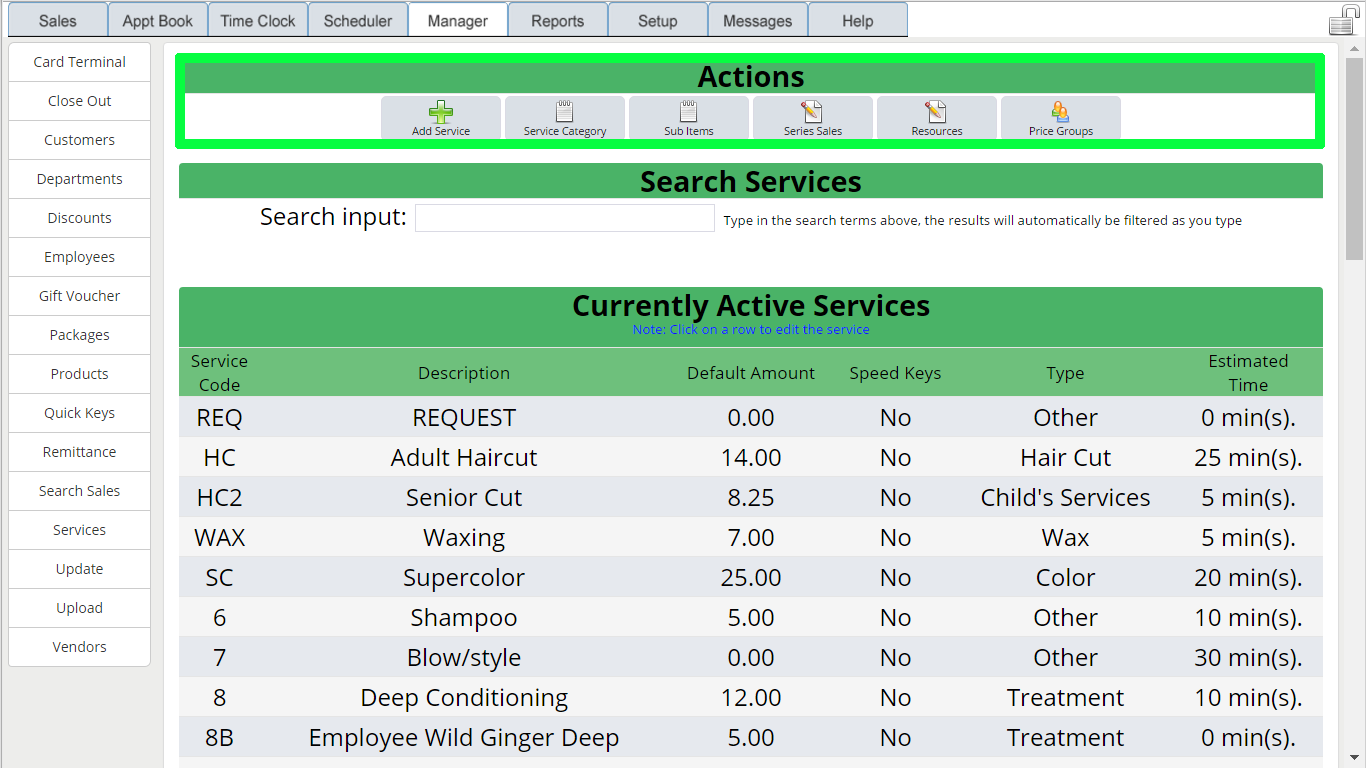Viewport: 1366px width, 768px height.
Task: Click the scrollbar up arrow
Action: (1355, 47)
